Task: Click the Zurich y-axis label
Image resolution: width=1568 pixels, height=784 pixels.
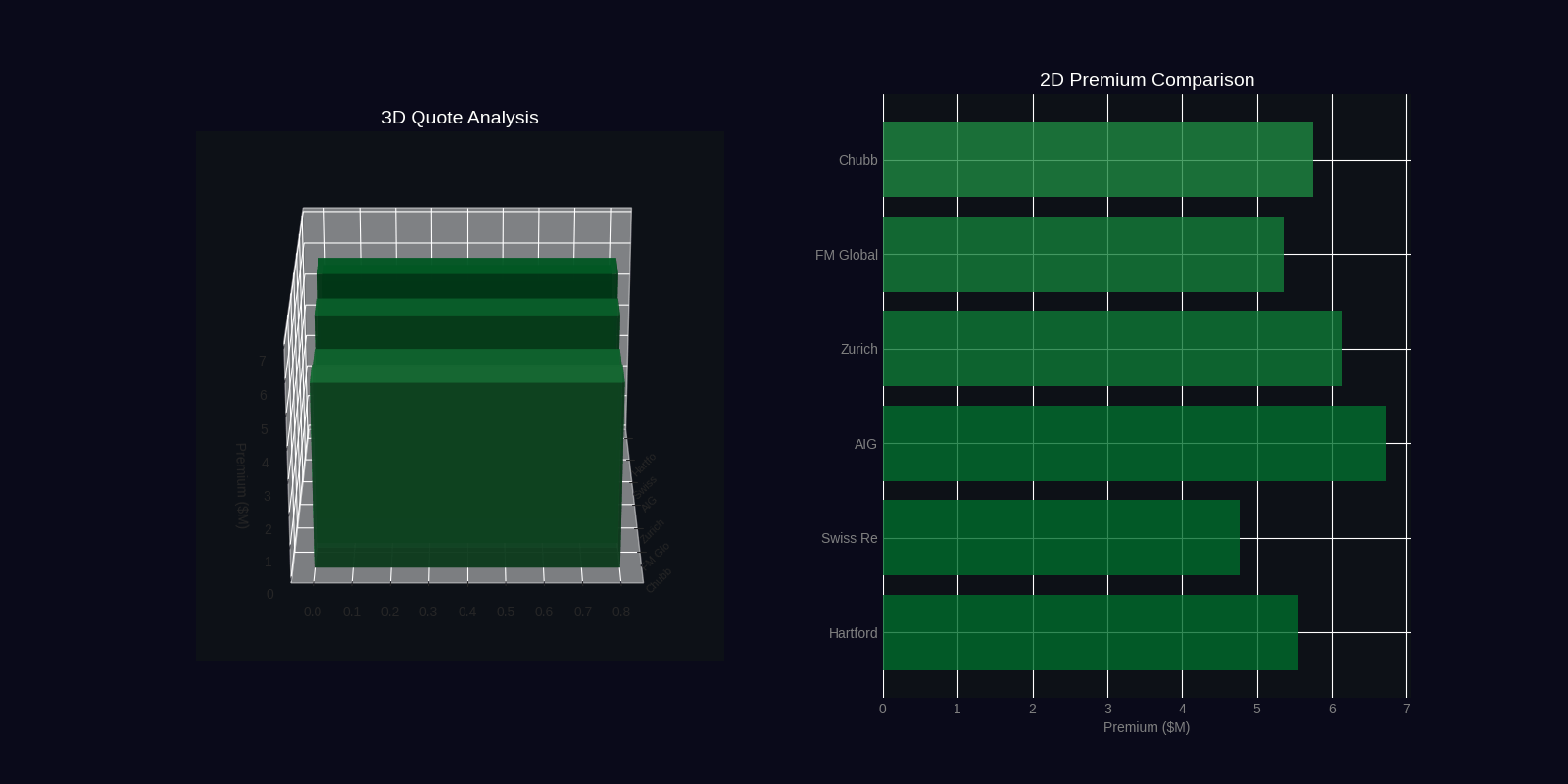Action: point(858,349)
